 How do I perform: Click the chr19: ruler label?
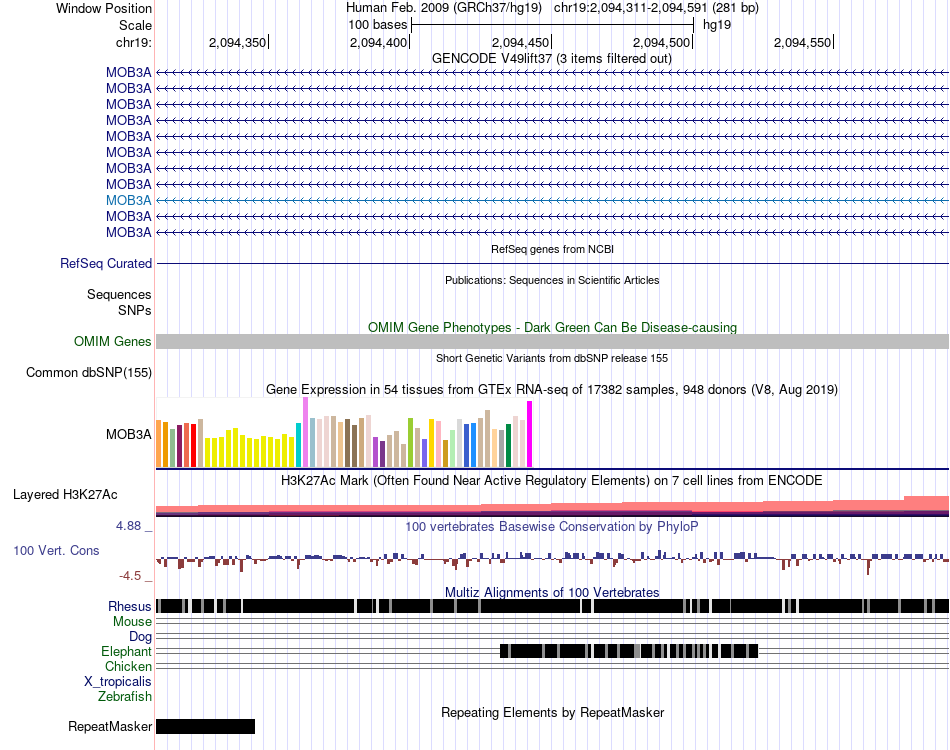tap(134, 42)
